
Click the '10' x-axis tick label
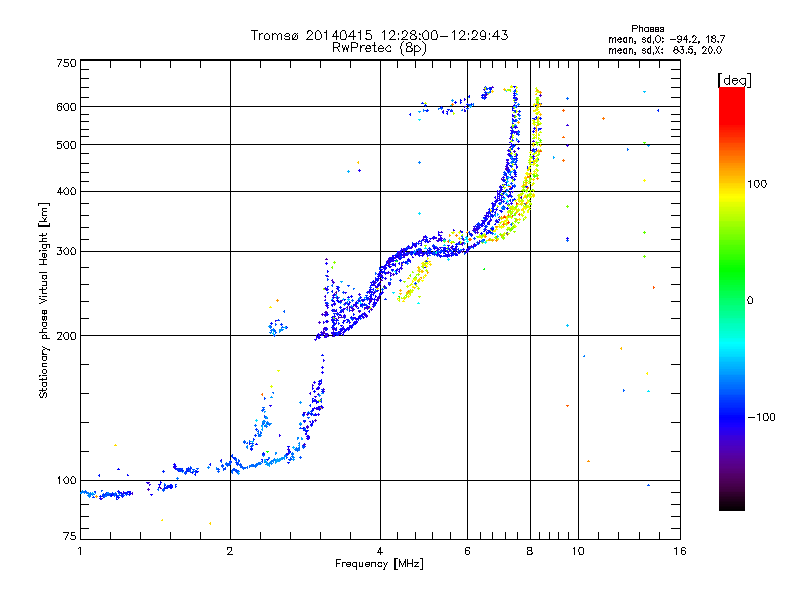click(x=578, y=551)
